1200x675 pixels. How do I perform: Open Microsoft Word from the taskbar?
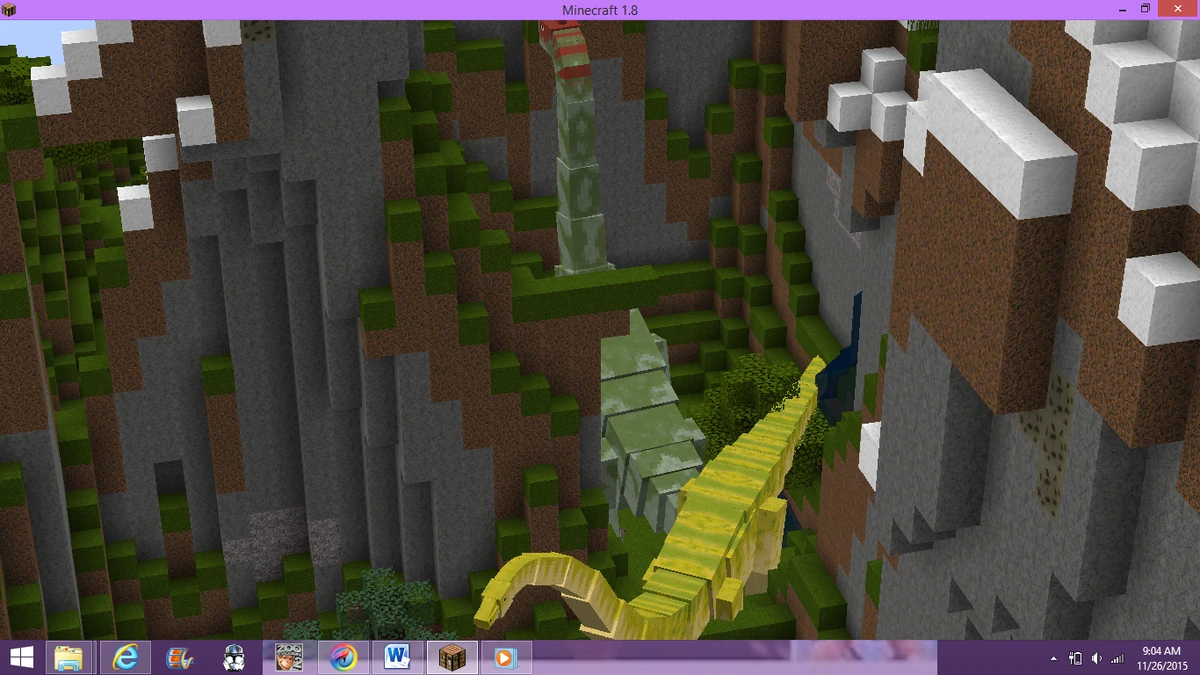pyautogui.click(x=398, y=658)
